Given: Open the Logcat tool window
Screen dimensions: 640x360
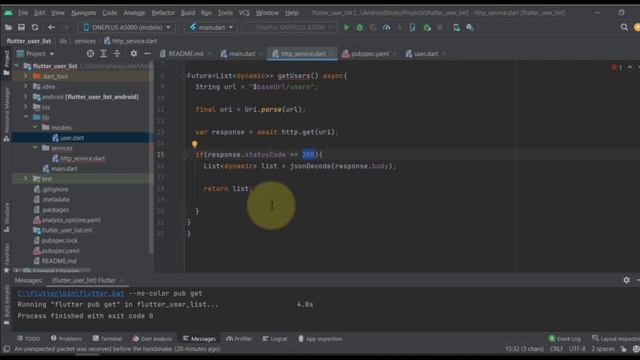Looking at the screenshot, I should click(x=275, y=339).
